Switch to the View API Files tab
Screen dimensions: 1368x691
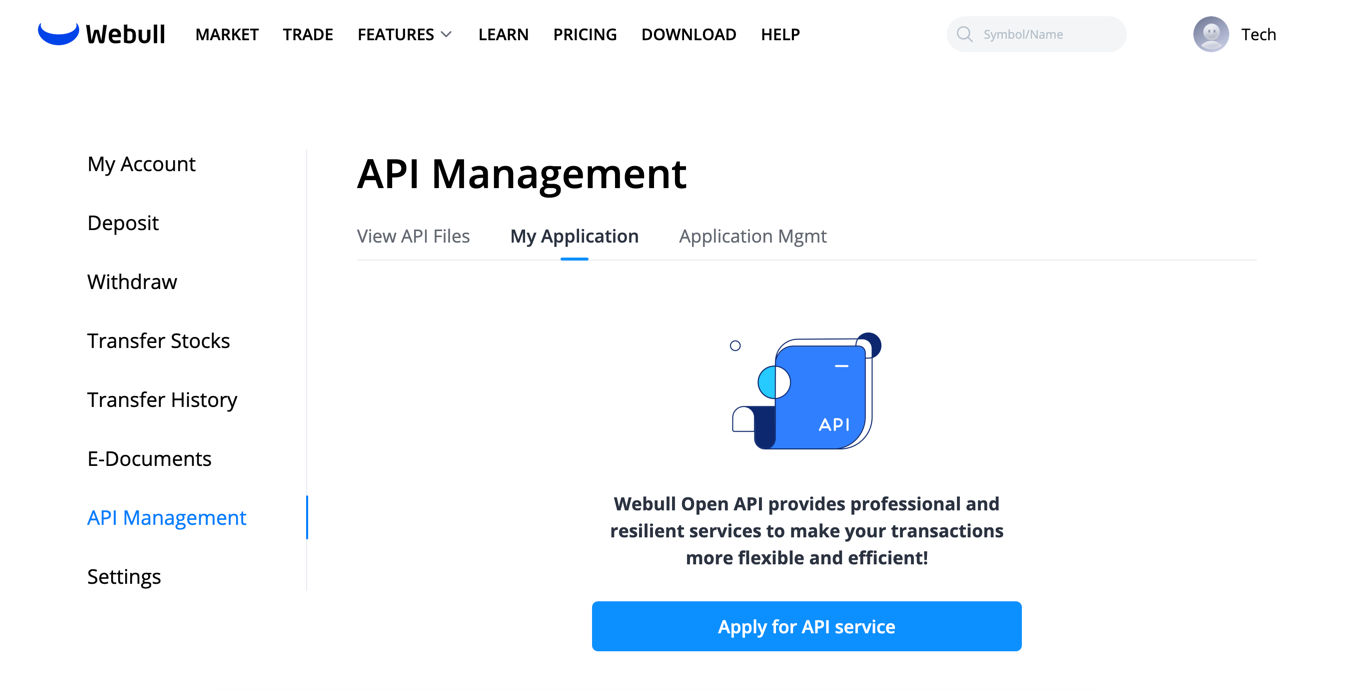pos(413,236)
